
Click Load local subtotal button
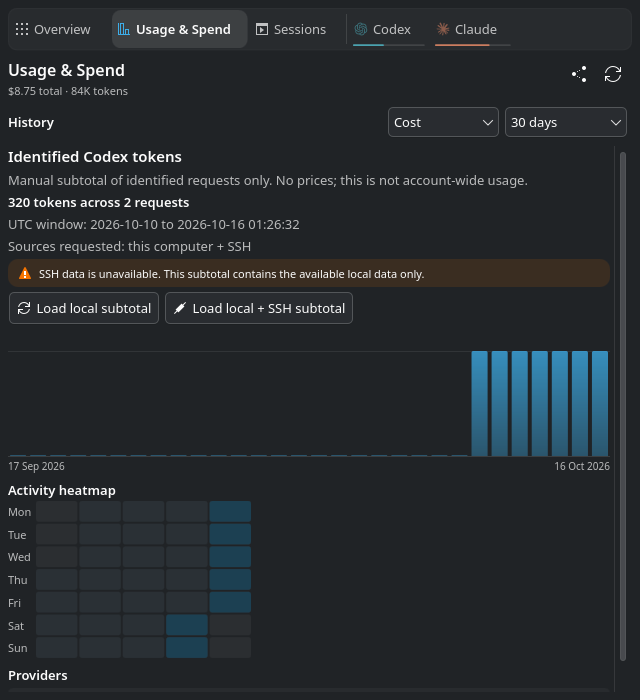[x=84, y=308]
